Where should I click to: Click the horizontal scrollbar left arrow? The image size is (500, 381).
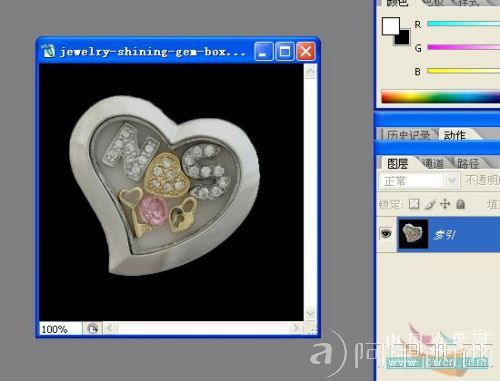110,329
